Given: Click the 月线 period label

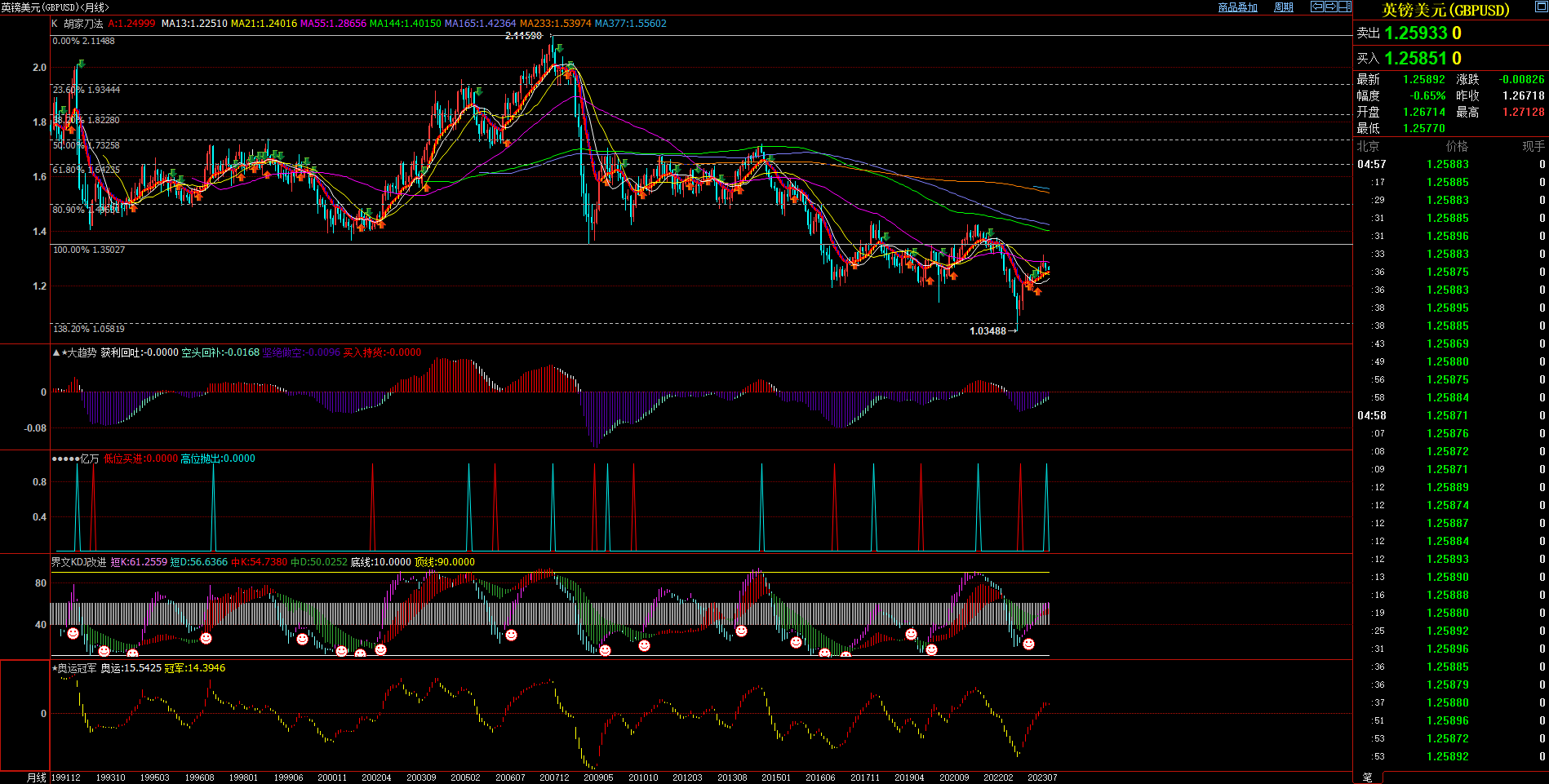Looking at the screenshot, I should point(36,777).
